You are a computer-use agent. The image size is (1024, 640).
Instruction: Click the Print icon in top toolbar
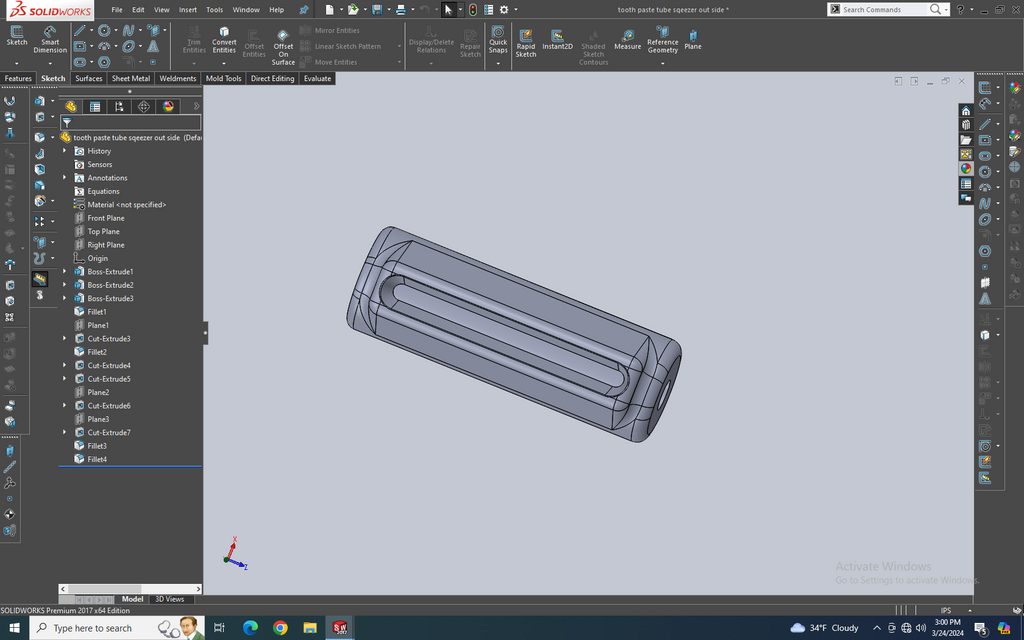click(401, 9)
